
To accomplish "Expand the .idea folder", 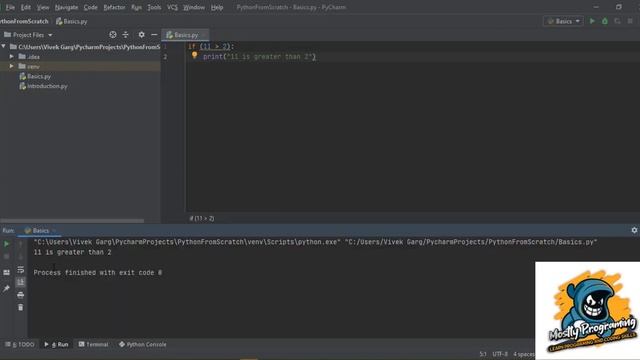I will 12,56.
